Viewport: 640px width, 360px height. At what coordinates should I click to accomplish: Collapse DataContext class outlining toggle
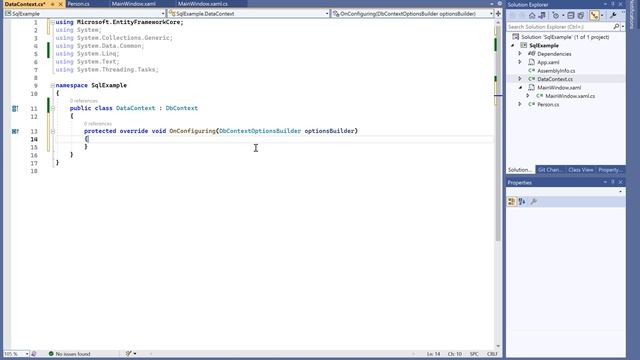point(53,108)
